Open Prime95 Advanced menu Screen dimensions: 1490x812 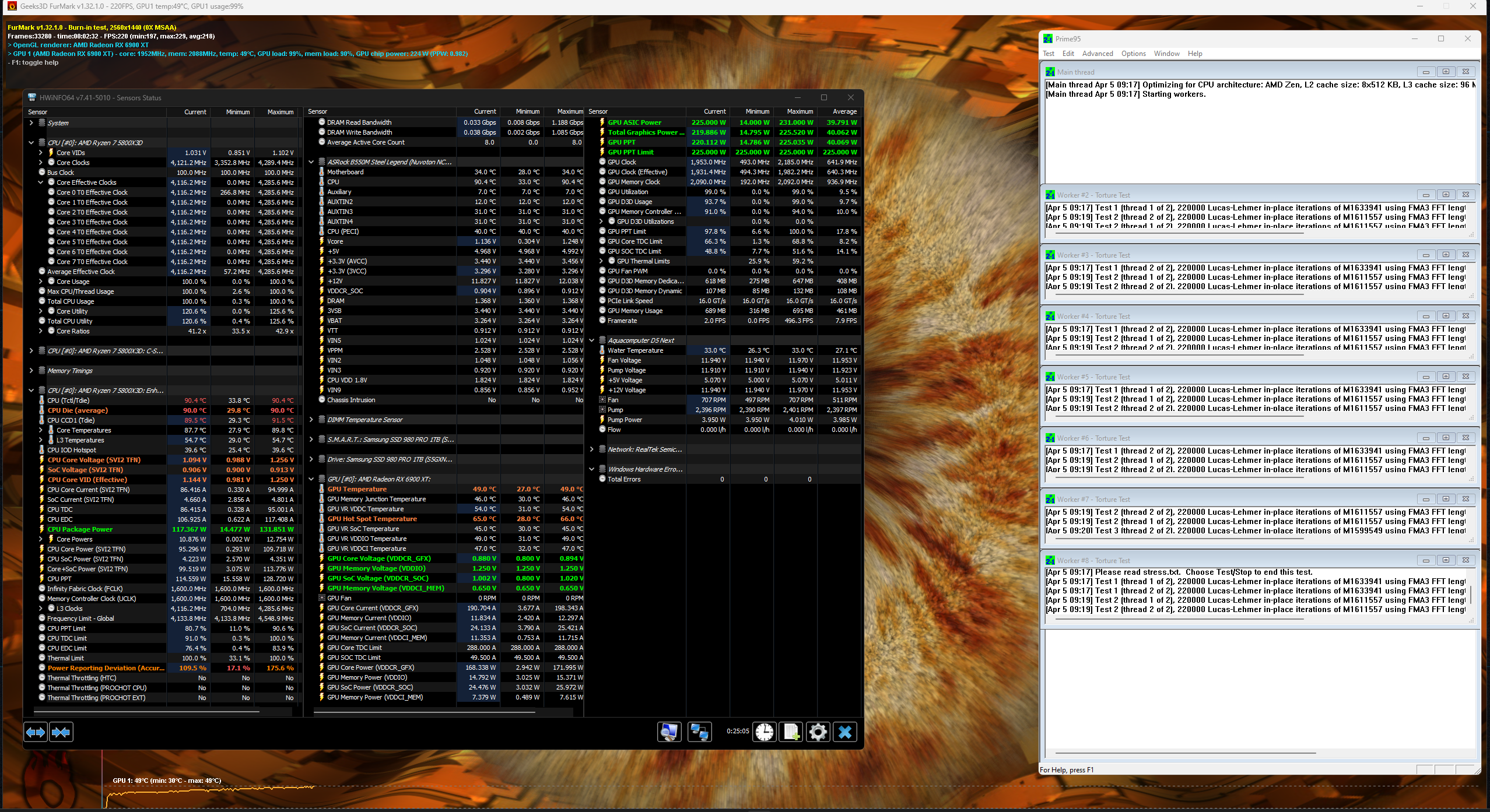coord(1097,54)
